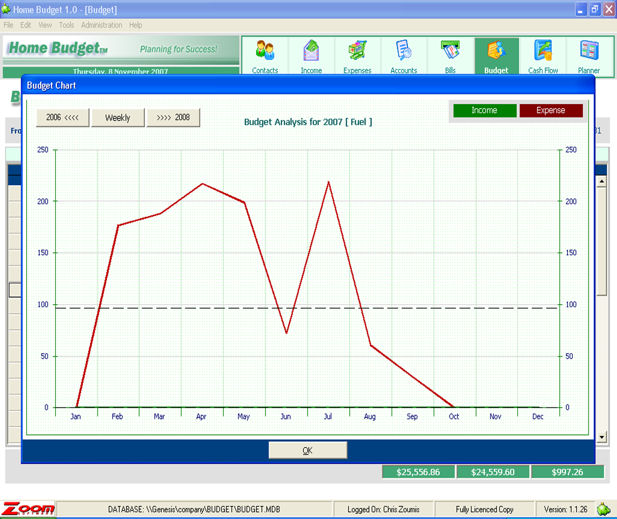This screenshot has width=617, height=519.
Task: Click the scrollbar down arrow behind chart
Action: (601, 437)
